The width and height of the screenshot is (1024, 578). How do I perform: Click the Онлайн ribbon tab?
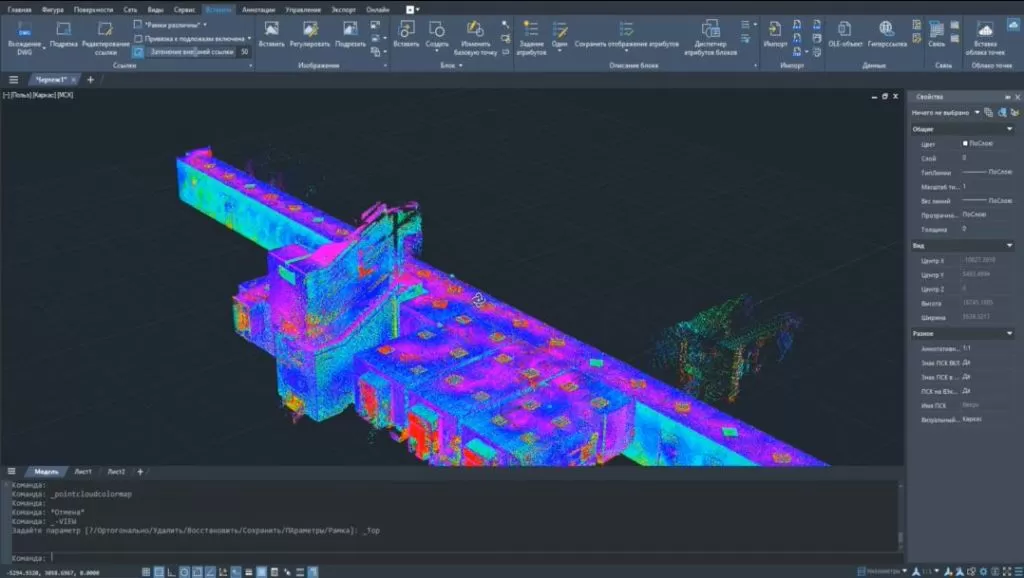tap(377, 10)
